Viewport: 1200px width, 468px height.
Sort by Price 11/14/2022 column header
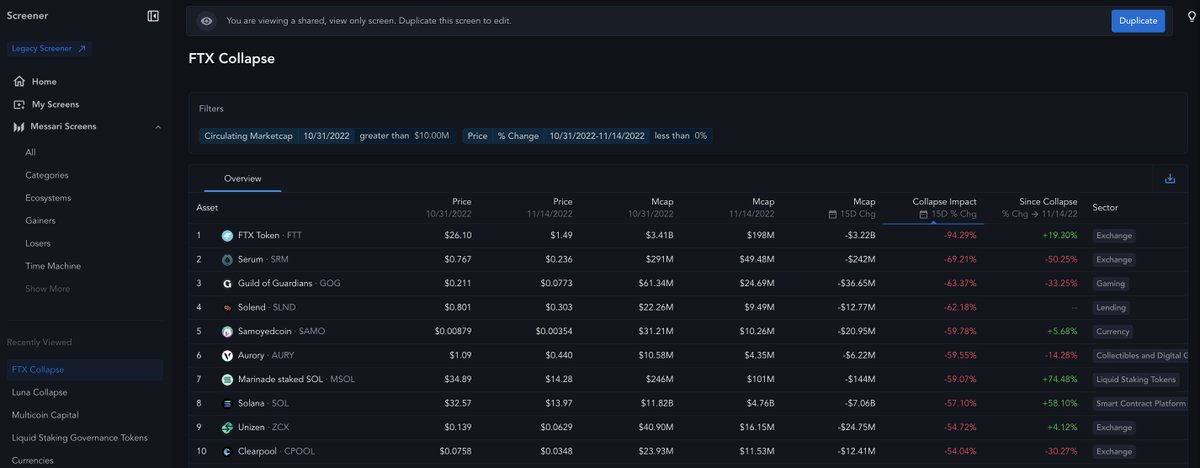point(549,207)
